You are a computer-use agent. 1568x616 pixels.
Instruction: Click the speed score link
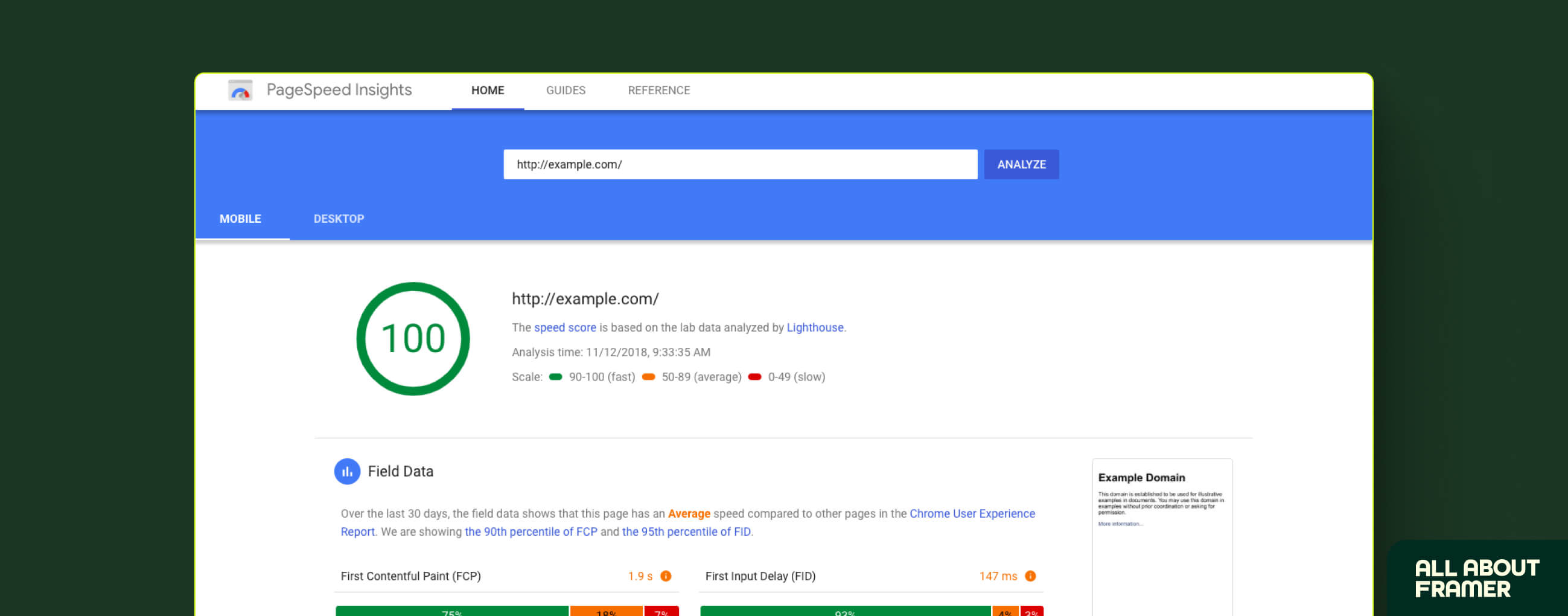click(x=565, y=327)
